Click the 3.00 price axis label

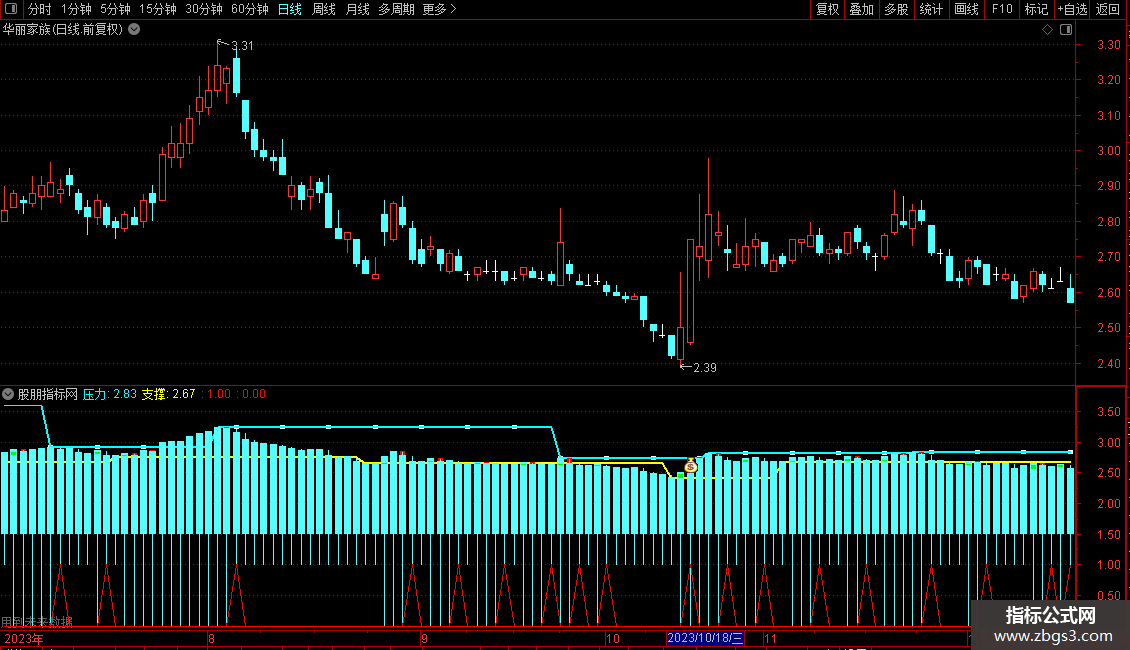[x=1108, y=151]
